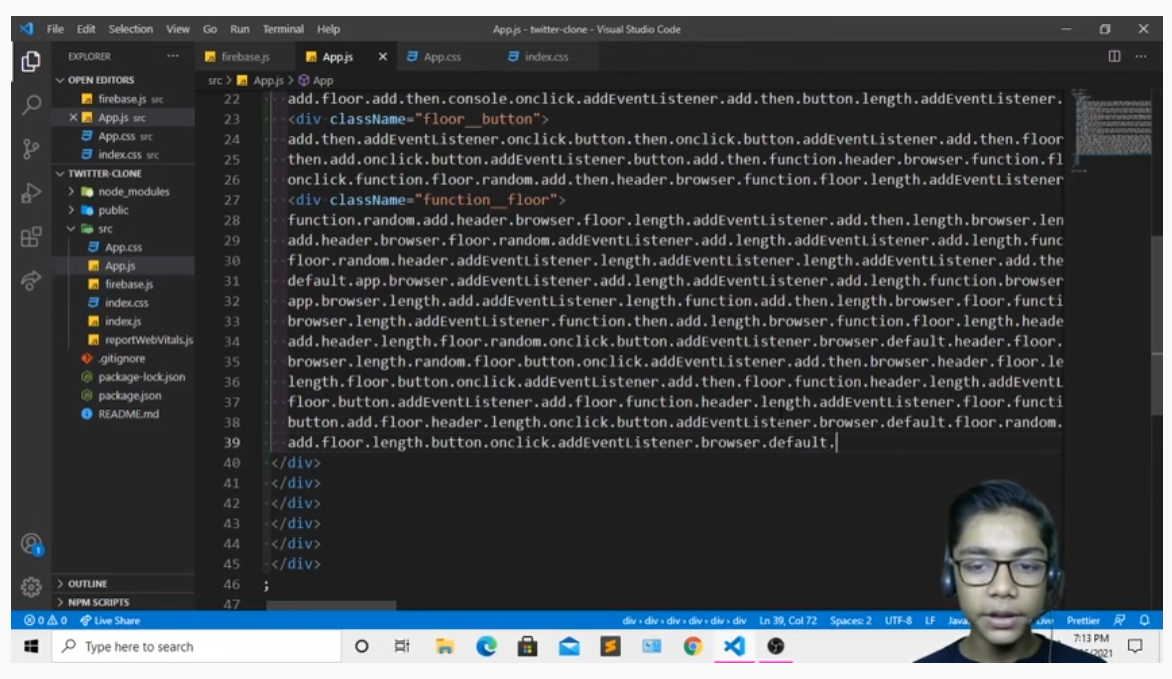Open the Live Share view in the activity bar

pos(31,280)
